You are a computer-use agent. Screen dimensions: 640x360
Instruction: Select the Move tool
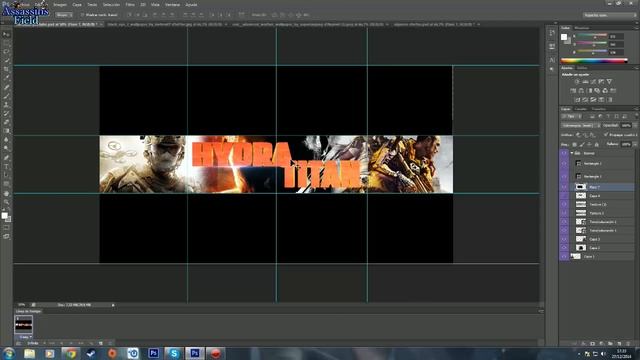[x=6, y=35]
